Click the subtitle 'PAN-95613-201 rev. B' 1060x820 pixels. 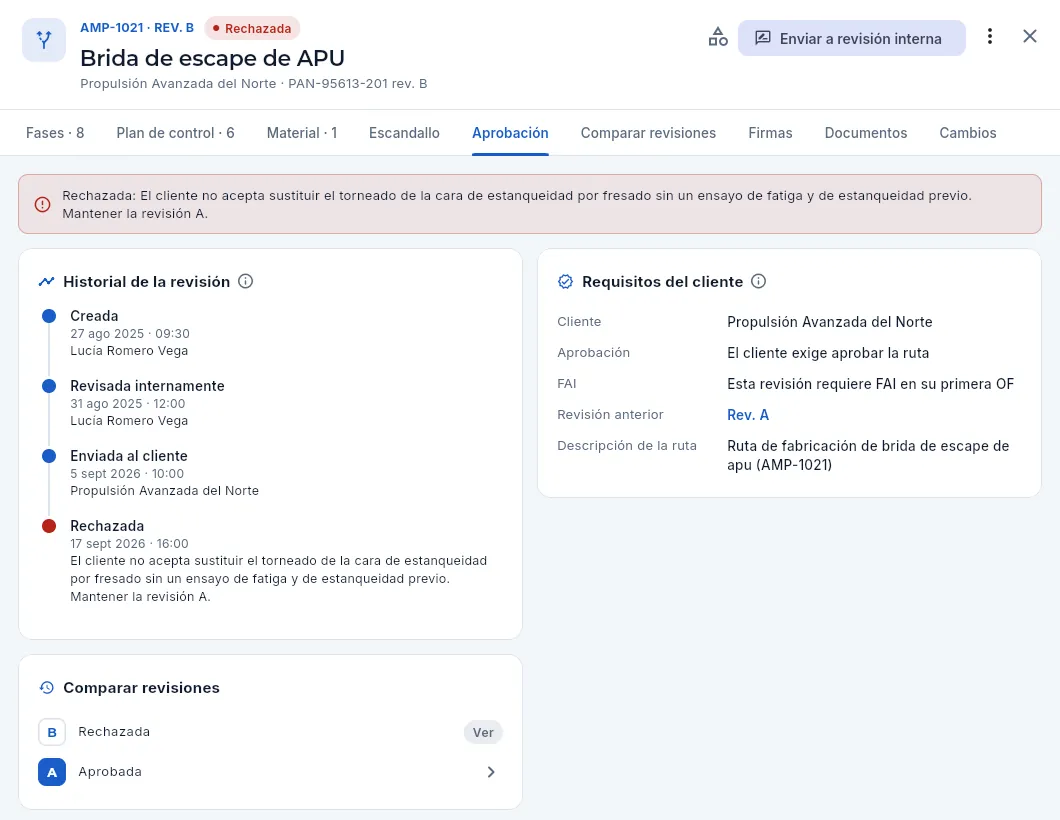click(x=358, y=84)
